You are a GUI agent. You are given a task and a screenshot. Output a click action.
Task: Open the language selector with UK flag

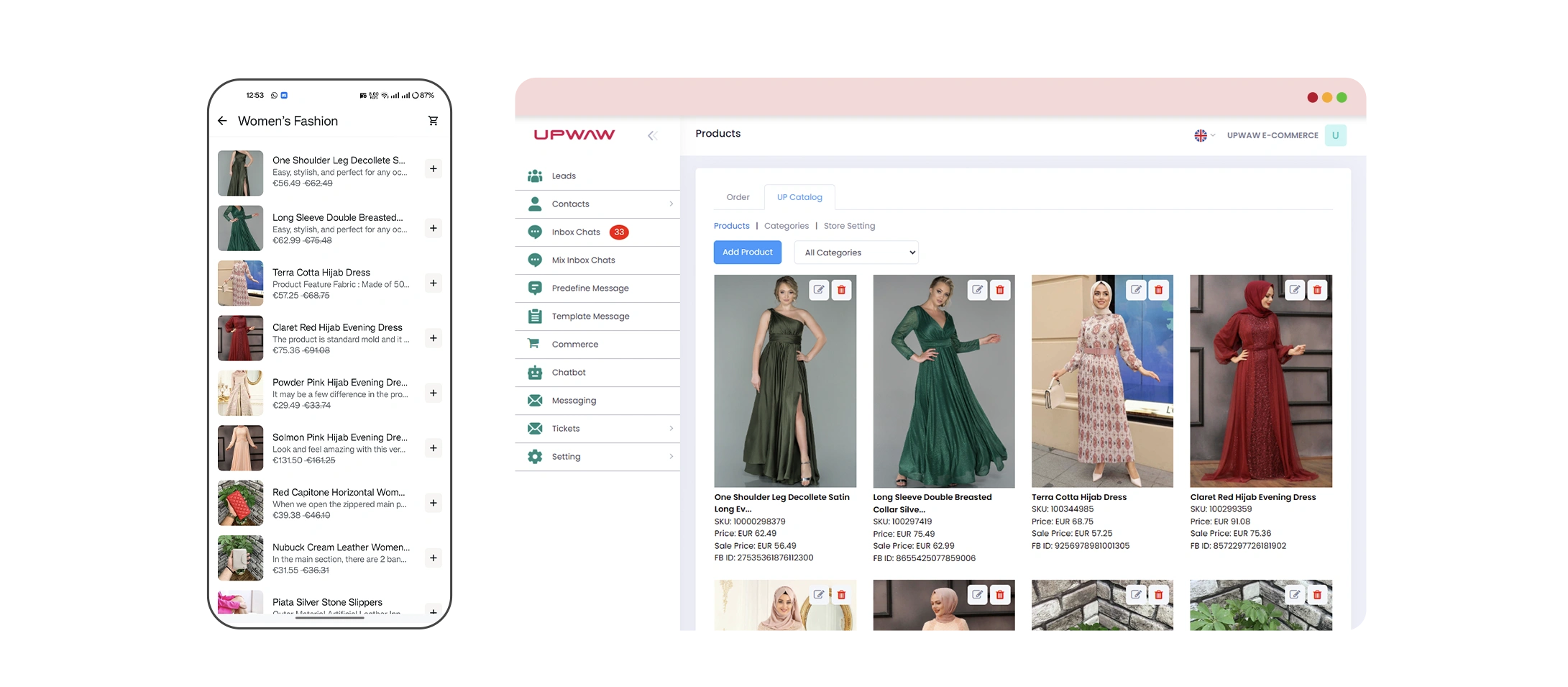[1203, 135]
